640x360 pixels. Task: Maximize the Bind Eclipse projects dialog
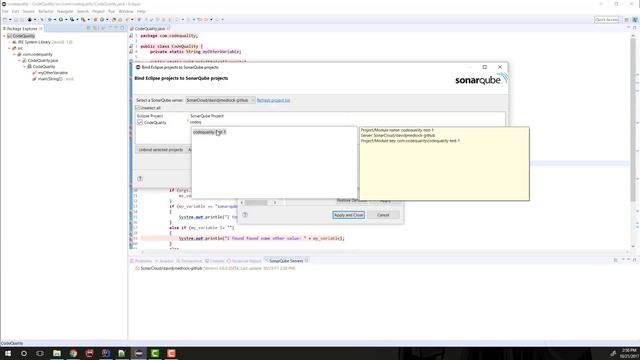[484, 67]
